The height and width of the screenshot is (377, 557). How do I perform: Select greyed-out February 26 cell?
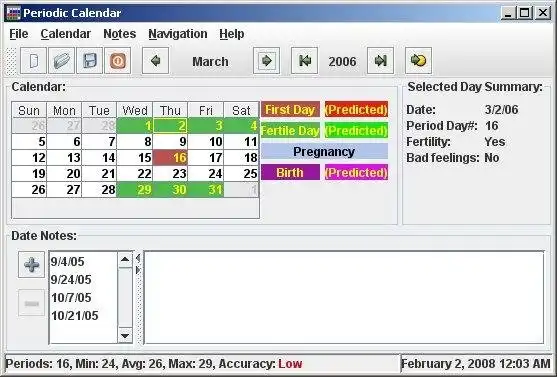click(x=29, y=126)
